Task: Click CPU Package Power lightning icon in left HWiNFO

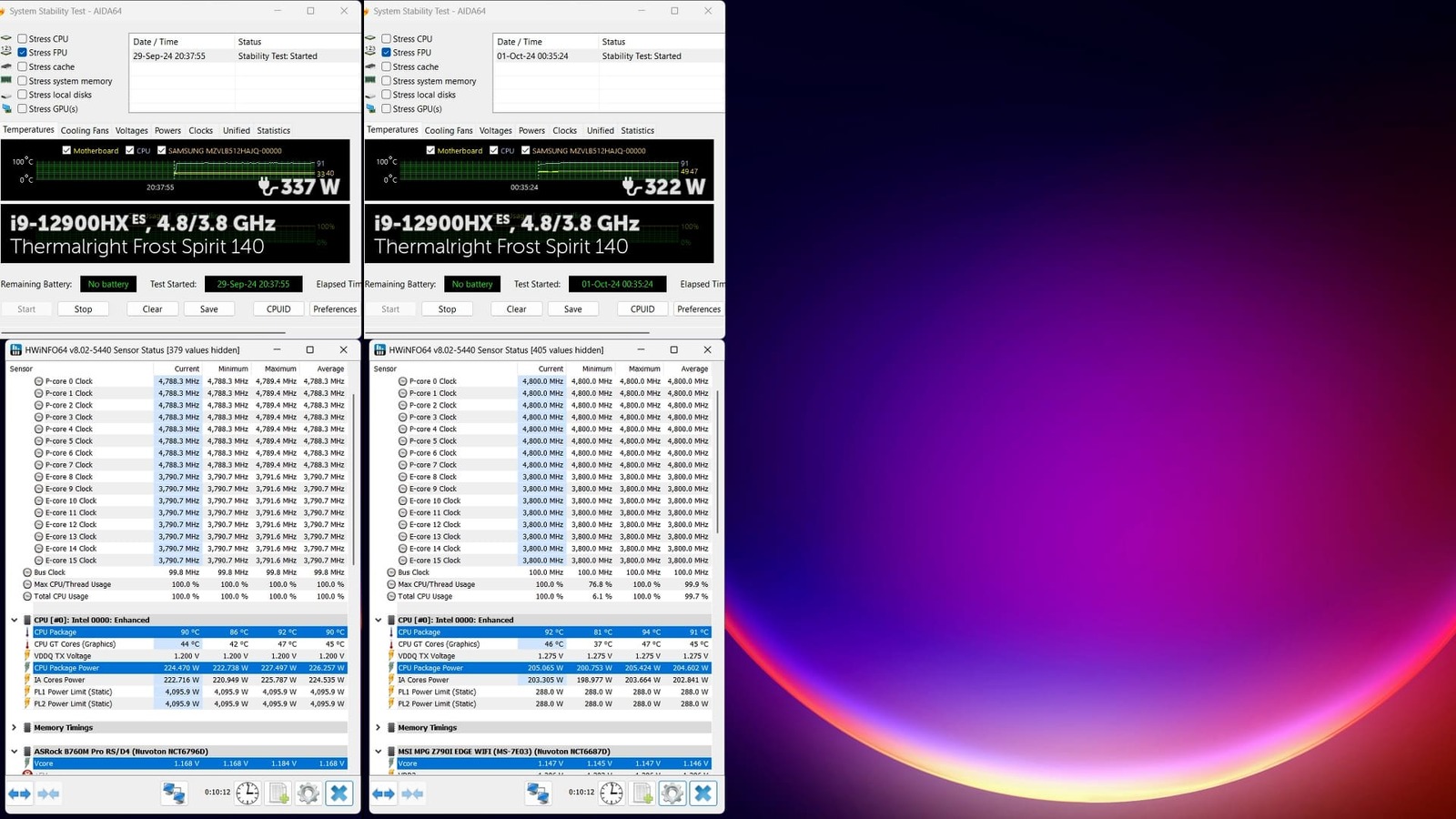Action: pos(27,668)
